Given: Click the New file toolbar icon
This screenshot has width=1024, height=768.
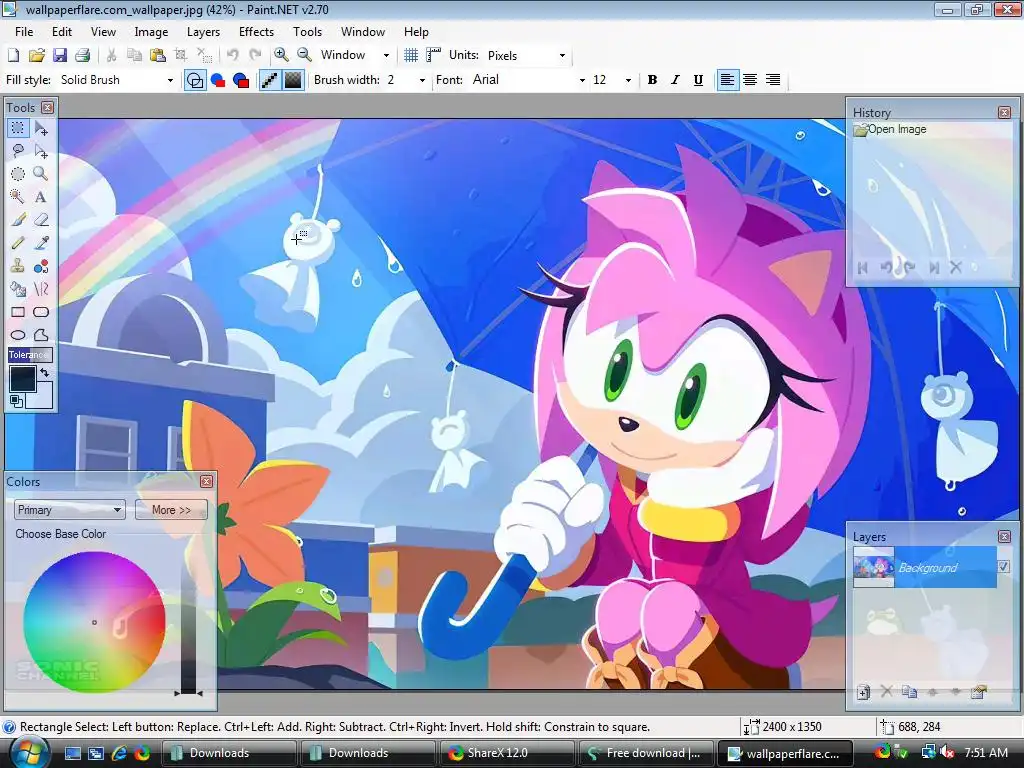Looking at the screenshot, I should pyautogui.click(x=13, y=56).
